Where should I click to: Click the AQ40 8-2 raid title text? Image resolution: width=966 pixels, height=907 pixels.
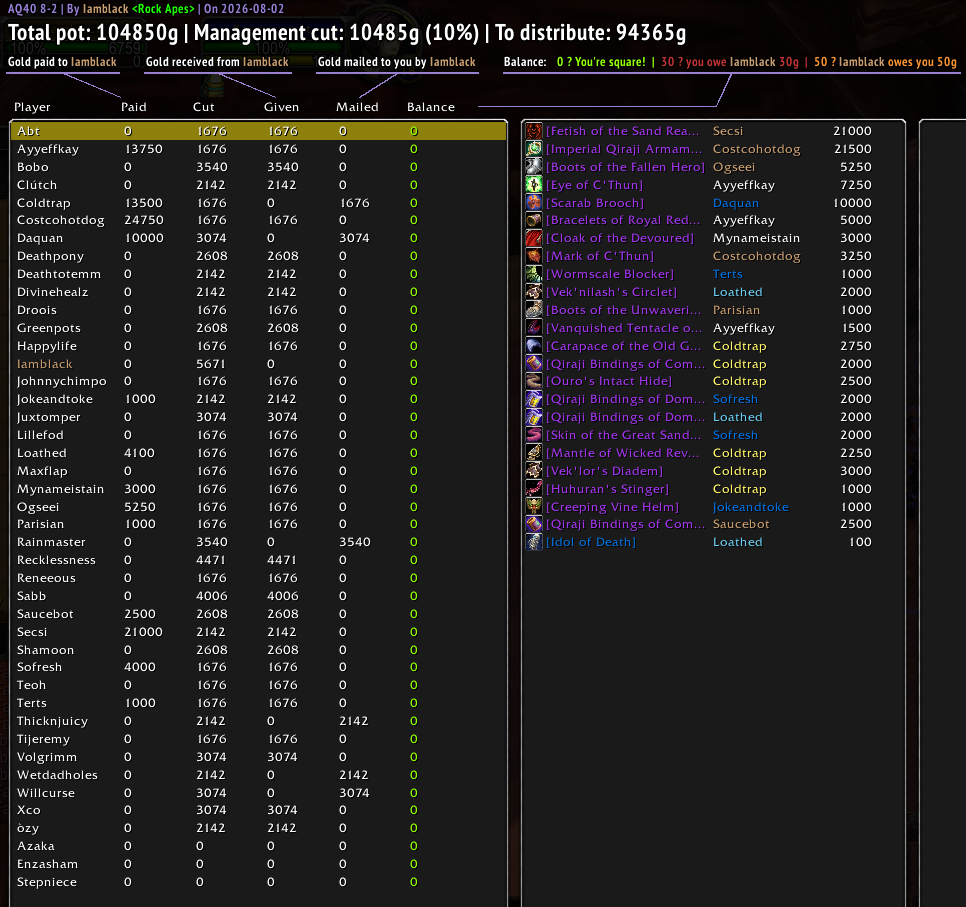coord(32,9)
